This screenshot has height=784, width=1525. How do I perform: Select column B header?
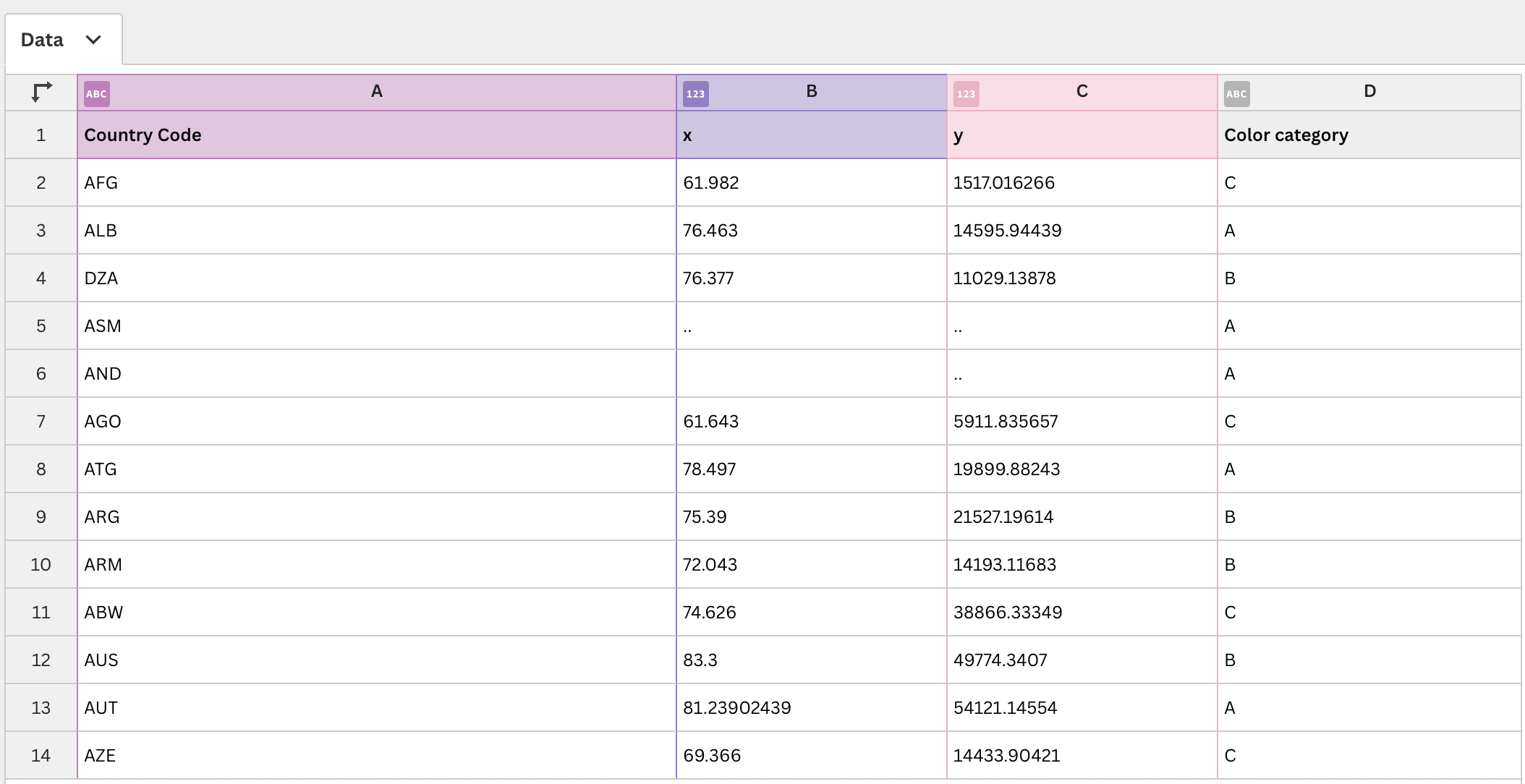pos(812,93)
